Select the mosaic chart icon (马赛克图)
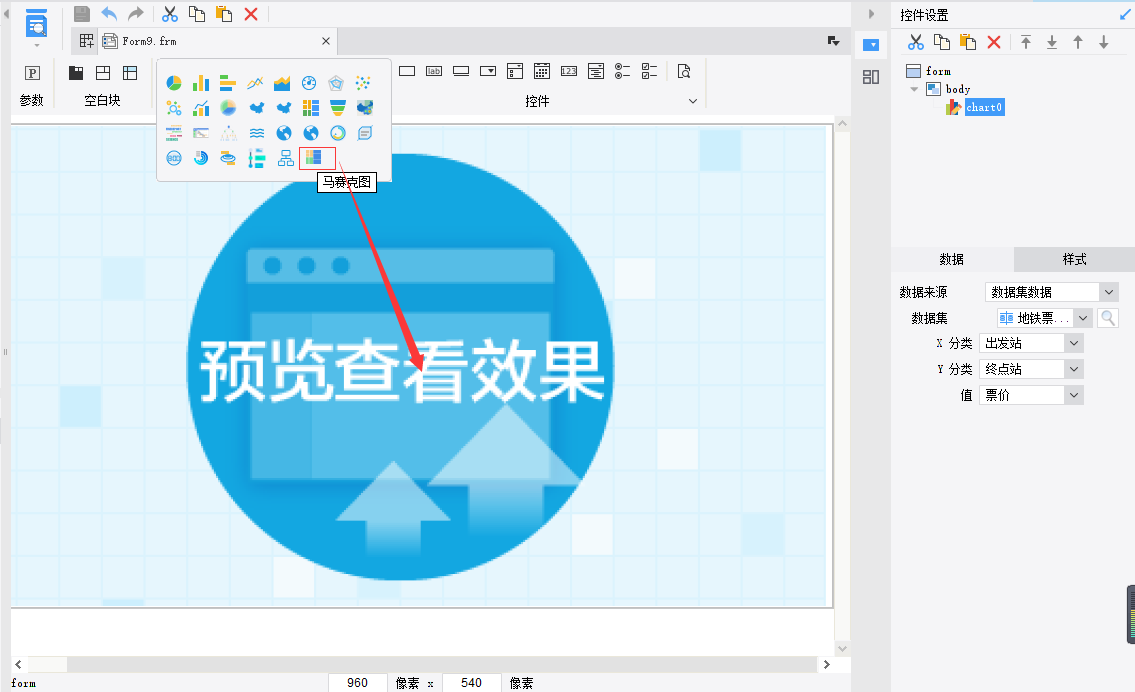 [313, 158]
